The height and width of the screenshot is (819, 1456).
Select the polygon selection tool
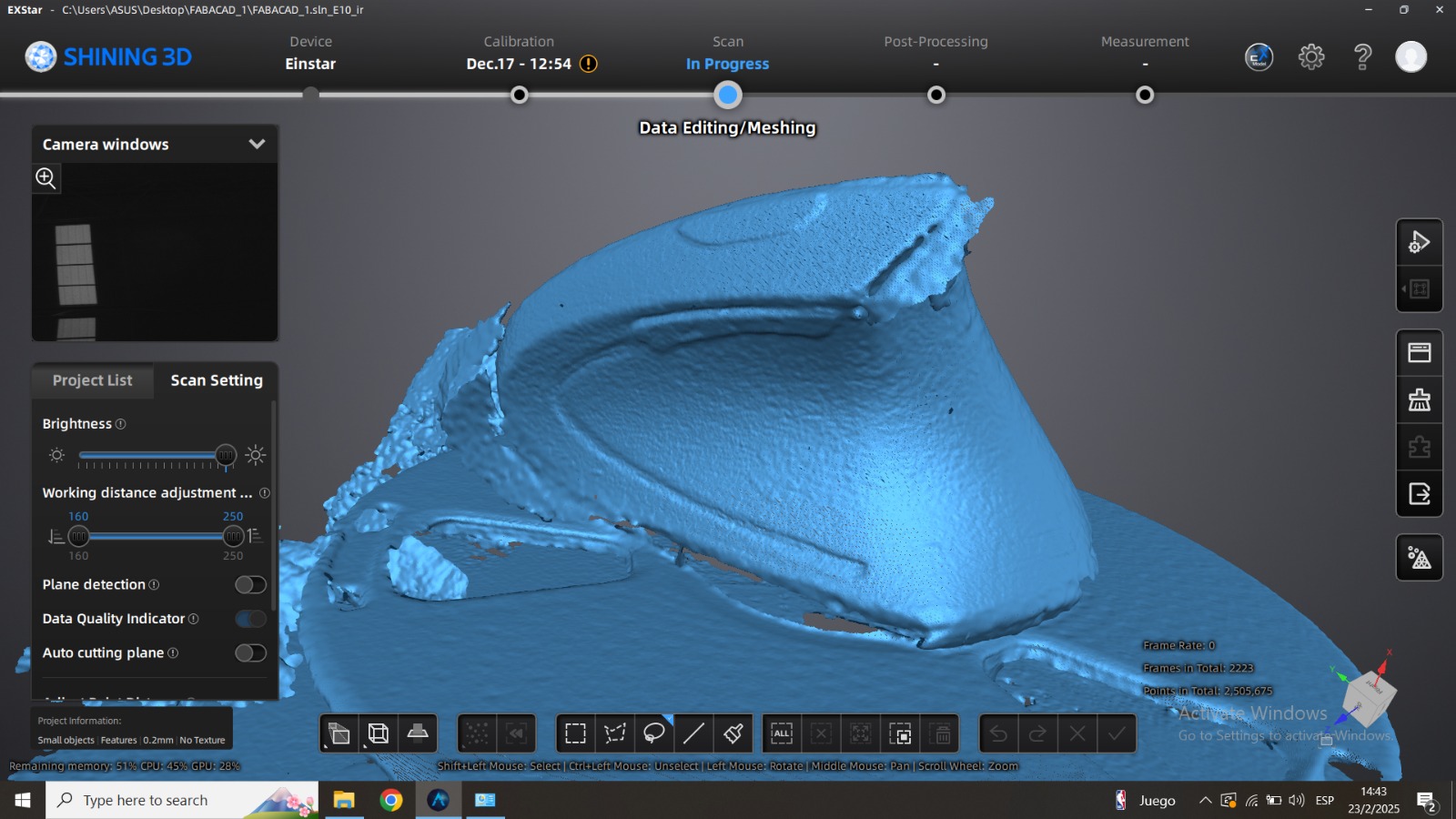pyautogui.click(x=615, y=733)
